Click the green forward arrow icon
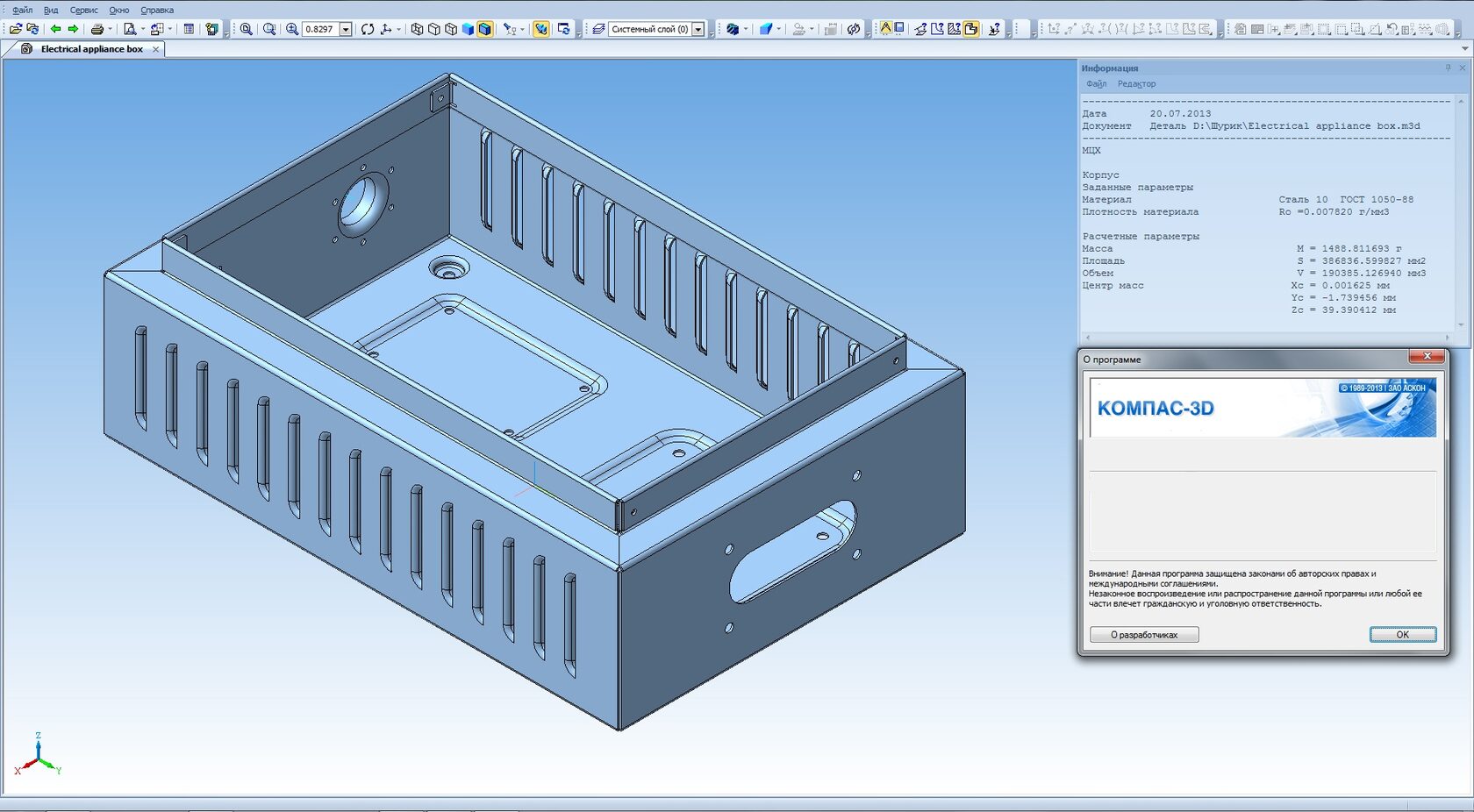 point(74,29)
